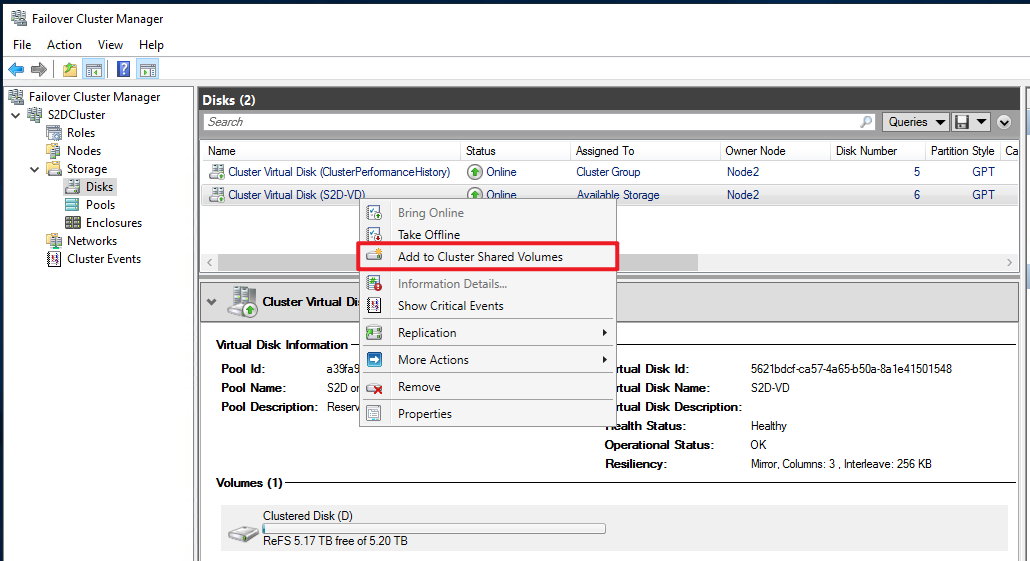Screen dimensions: 1030x561
Task: Click inside the disks Search field
Action: pyautogui.click(x=532, y=122)
